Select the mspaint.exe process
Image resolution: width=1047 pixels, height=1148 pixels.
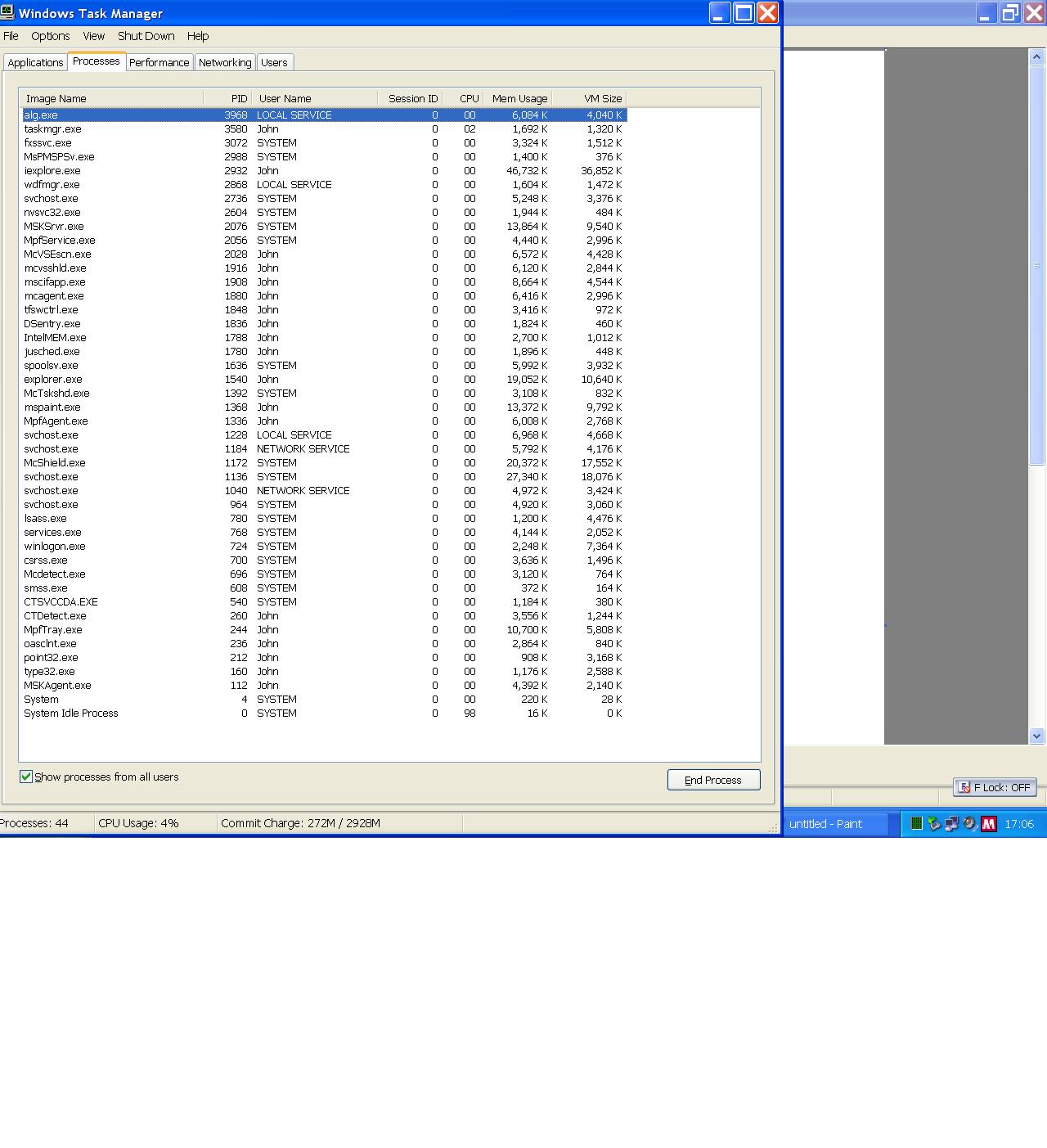(325, 407)
